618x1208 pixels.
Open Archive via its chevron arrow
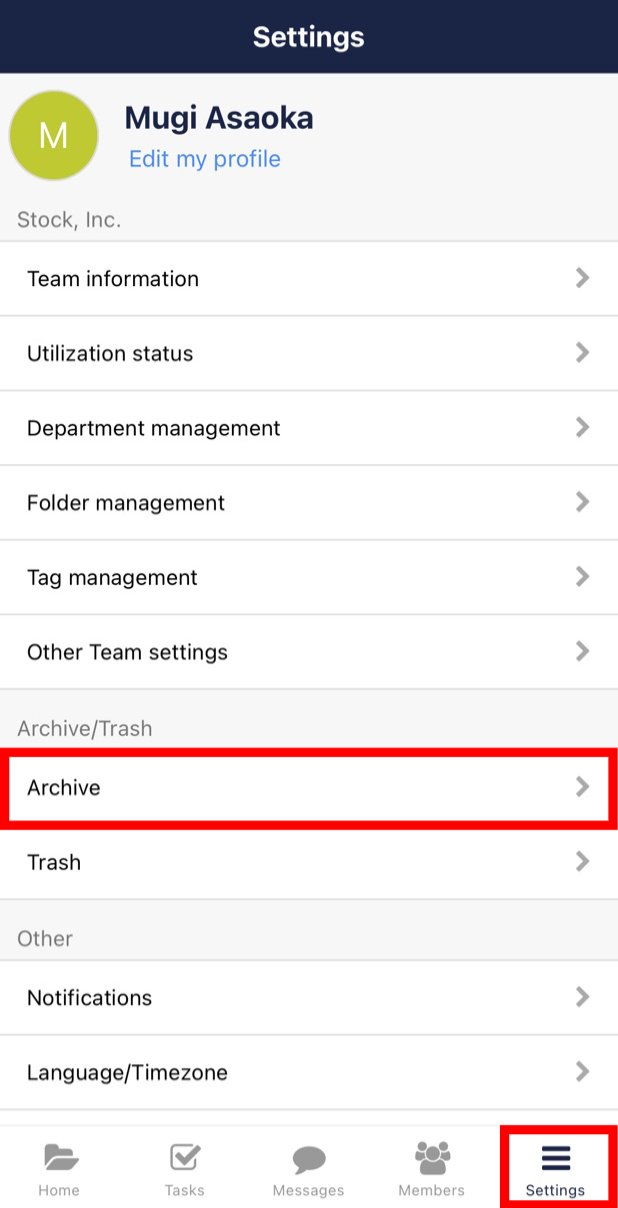click(x=583, y=787)
